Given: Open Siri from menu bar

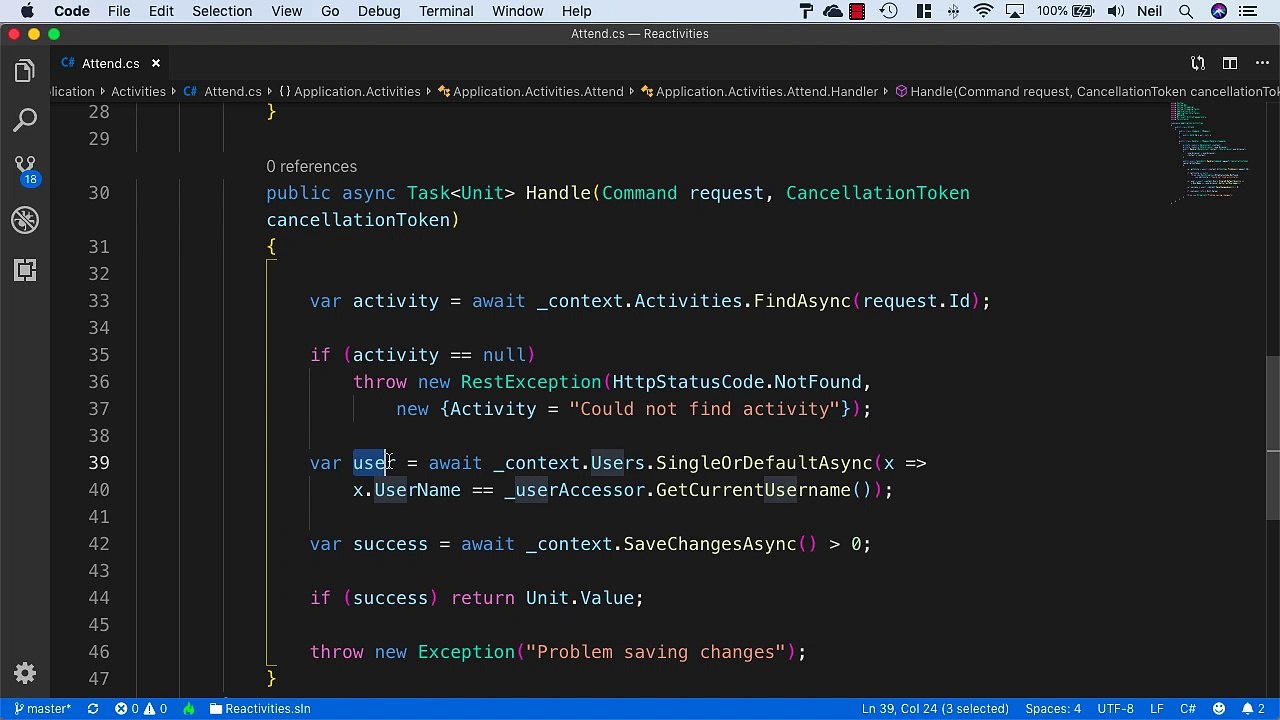Looking at the screenshot, I should tap(1218, 11).
